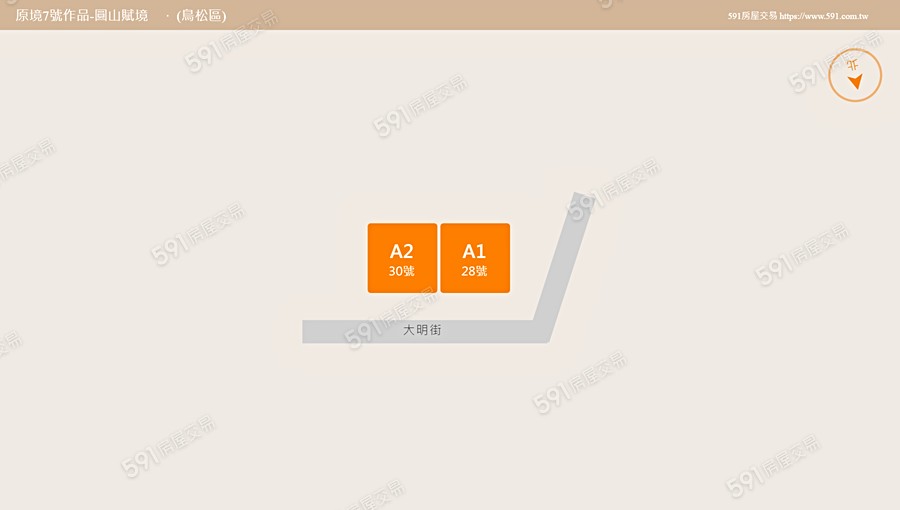Click the A1 unit letter label

click(474, 251)
